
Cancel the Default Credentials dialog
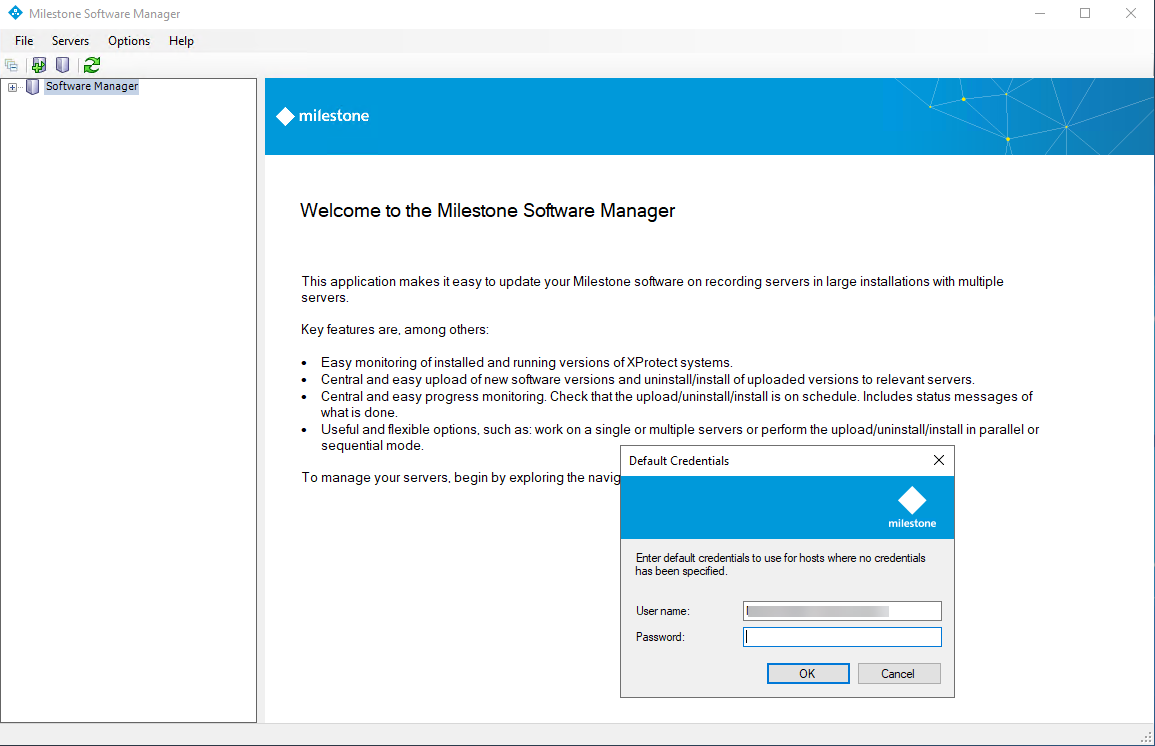[x=899, y=674]
